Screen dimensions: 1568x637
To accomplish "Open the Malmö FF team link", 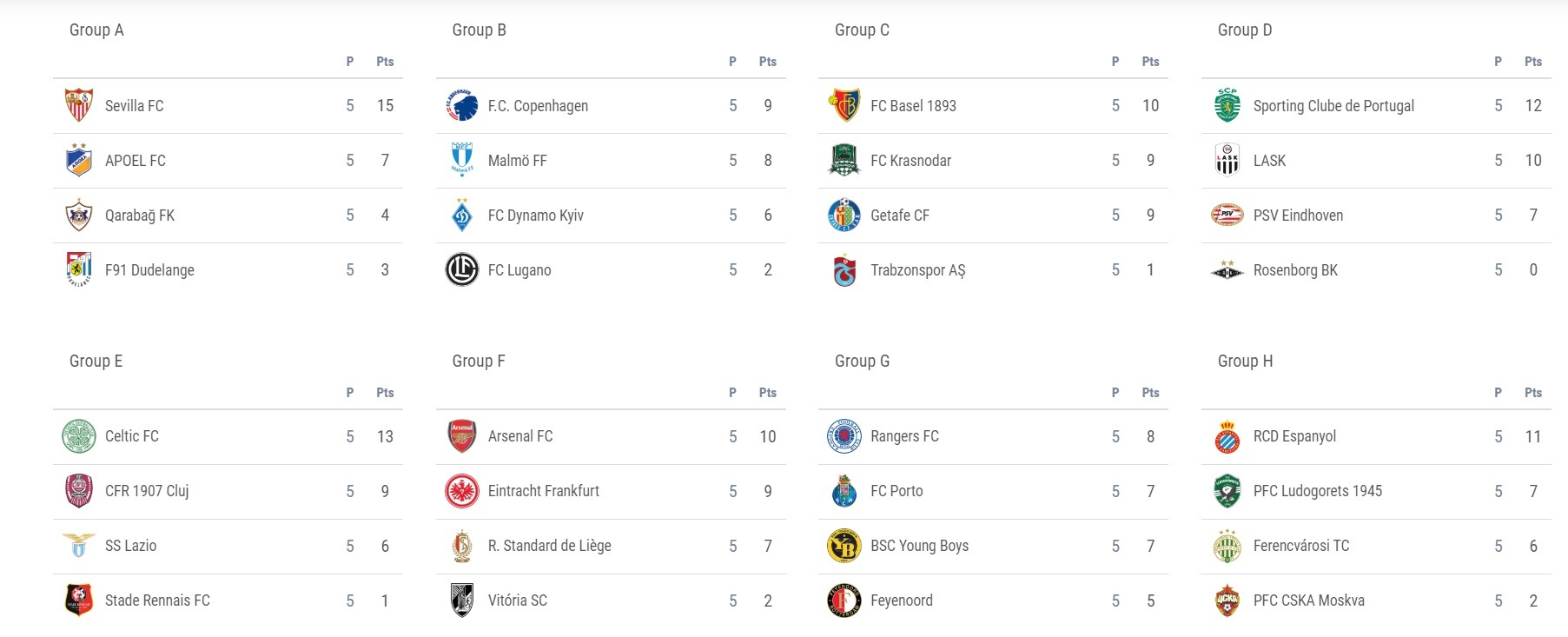I will click(x=518, y=161).
